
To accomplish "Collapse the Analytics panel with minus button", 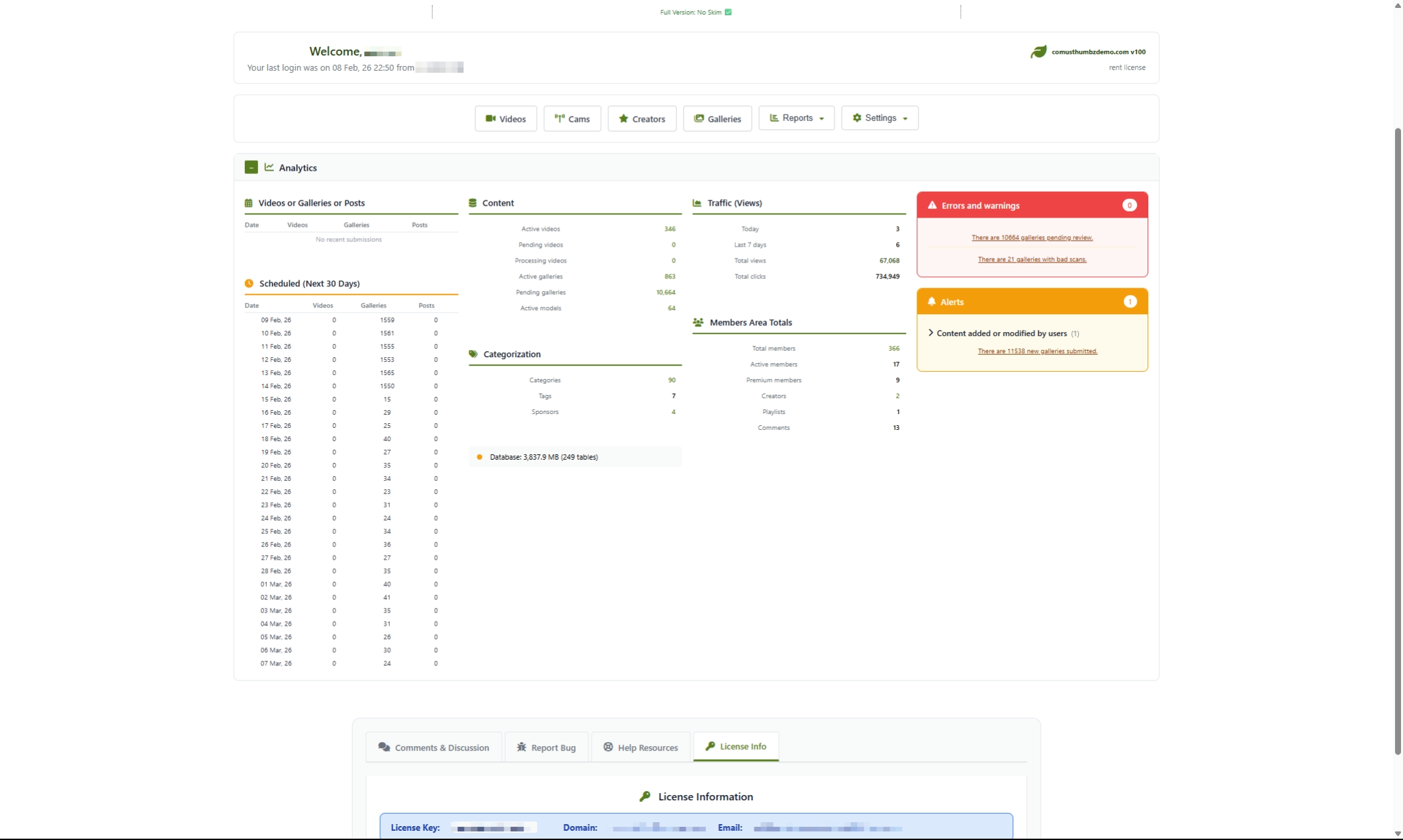I will pos(251,167).
